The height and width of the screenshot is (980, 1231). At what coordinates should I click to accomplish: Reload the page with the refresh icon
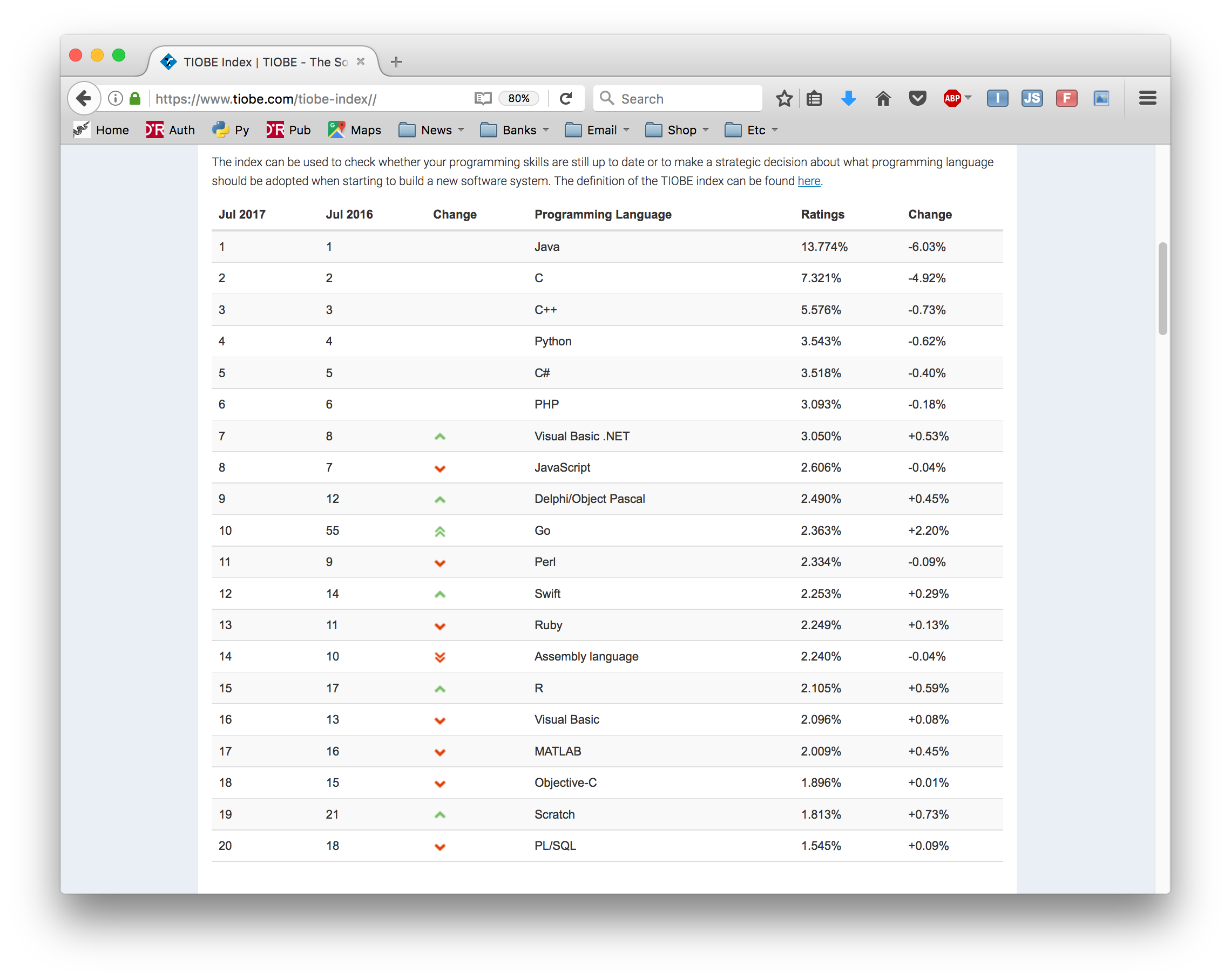tap(565, 99)
